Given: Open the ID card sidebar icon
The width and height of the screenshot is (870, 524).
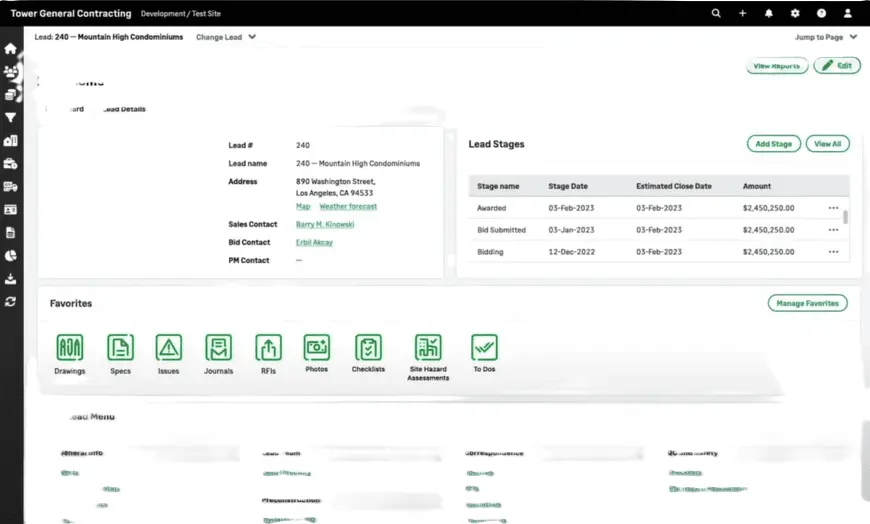Looking at the screenshot, I should pos(11,210).
